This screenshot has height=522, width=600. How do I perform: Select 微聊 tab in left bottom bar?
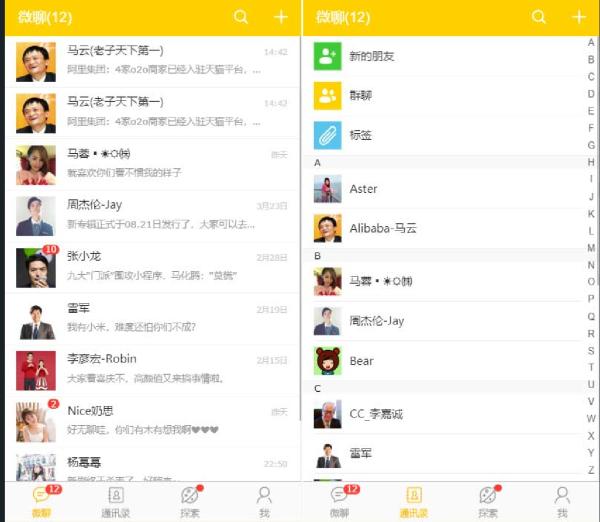pyautogui.click(x=41, y=501)
